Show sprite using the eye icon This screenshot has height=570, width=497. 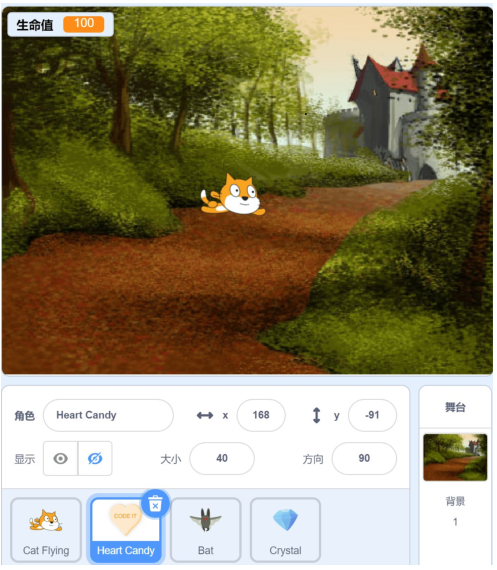[x=60, y=458]
